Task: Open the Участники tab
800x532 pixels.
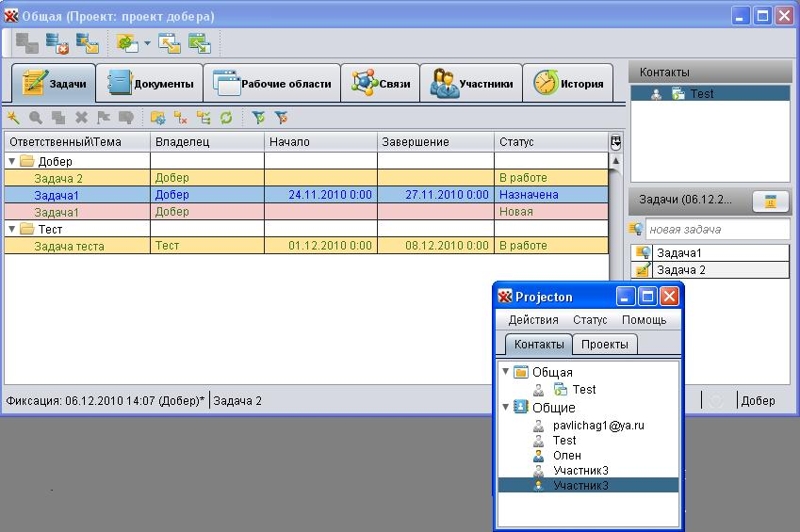Action: pos(471,83)
